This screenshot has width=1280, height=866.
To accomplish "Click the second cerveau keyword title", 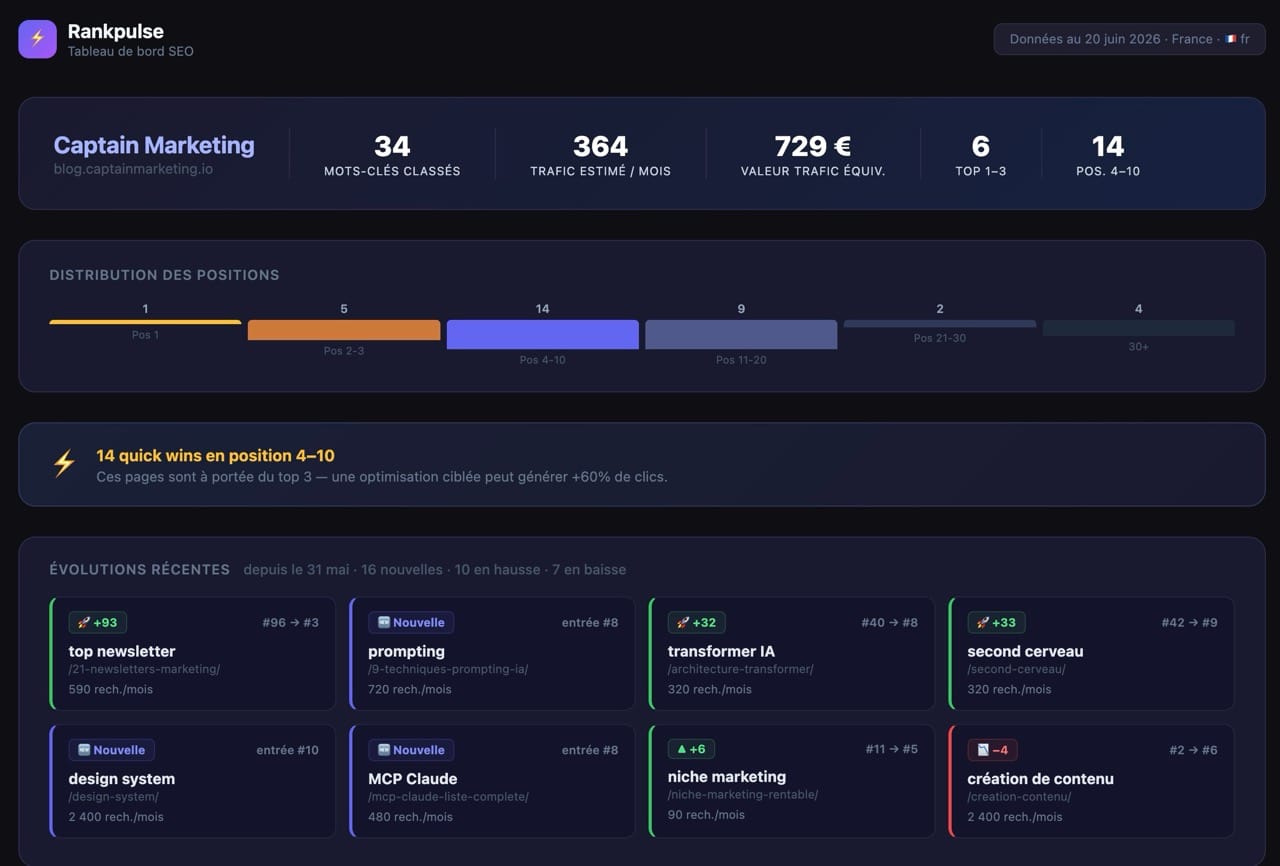I will (1025, 651).
